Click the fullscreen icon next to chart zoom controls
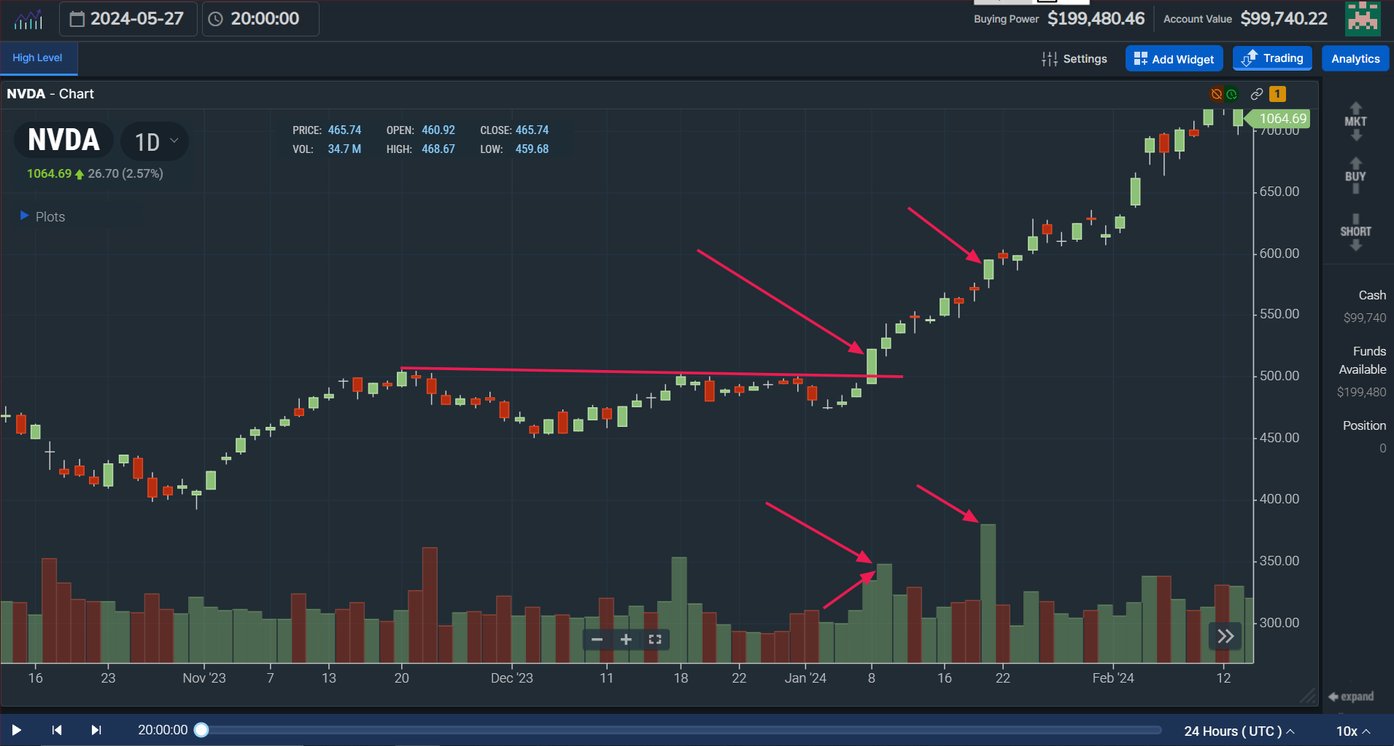Viewport: 1394px width, 746px height. tap(655, 639)
